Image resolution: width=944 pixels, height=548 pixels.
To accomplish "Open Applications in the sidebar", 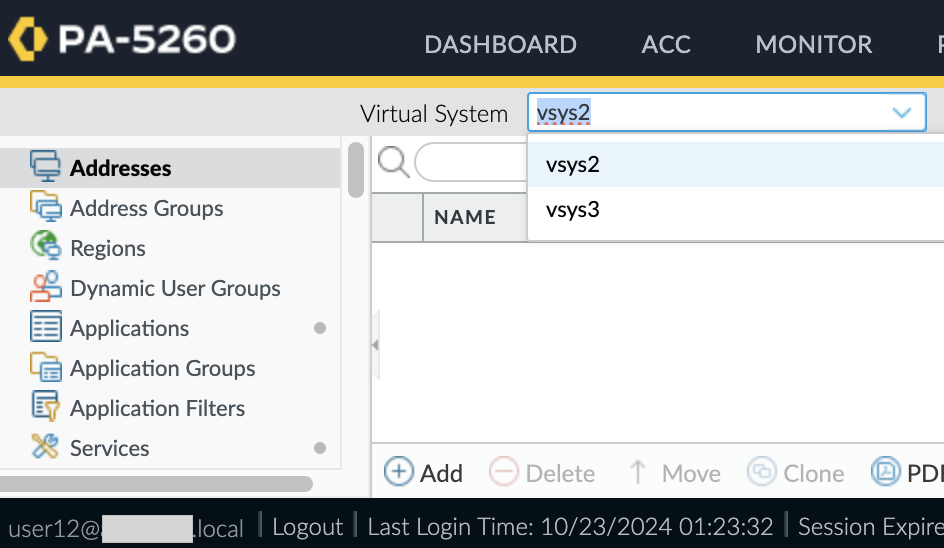I will (129, 328).
